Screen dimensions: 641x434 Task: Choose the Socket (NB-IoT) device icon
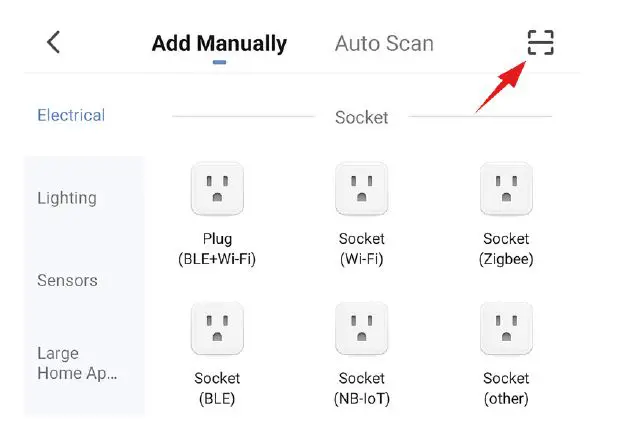pos(361,328)
